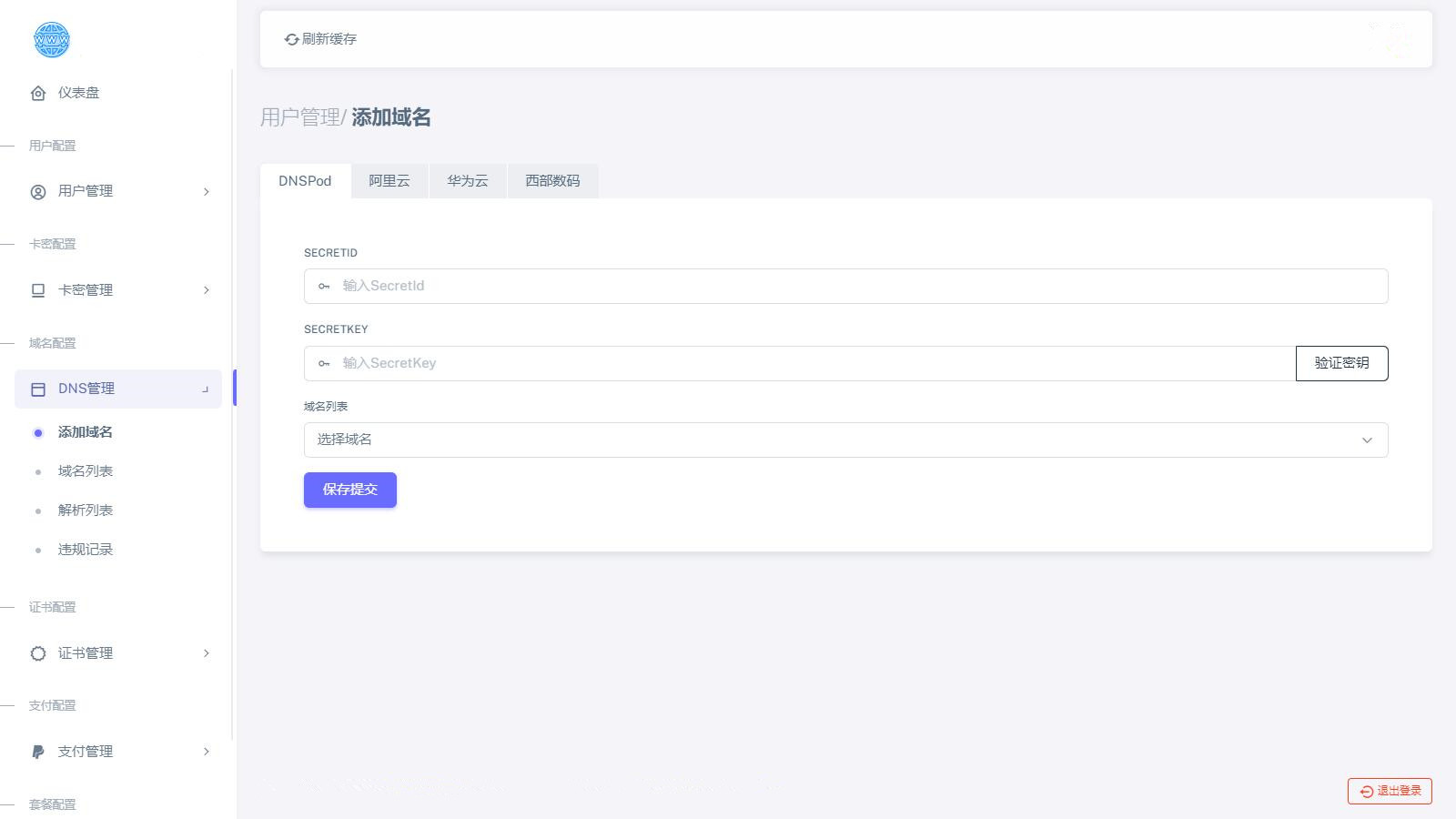Click the card key management laptop icon
Image resolution: width=1456 pixels, height=819 pixels.
point(38,290)
